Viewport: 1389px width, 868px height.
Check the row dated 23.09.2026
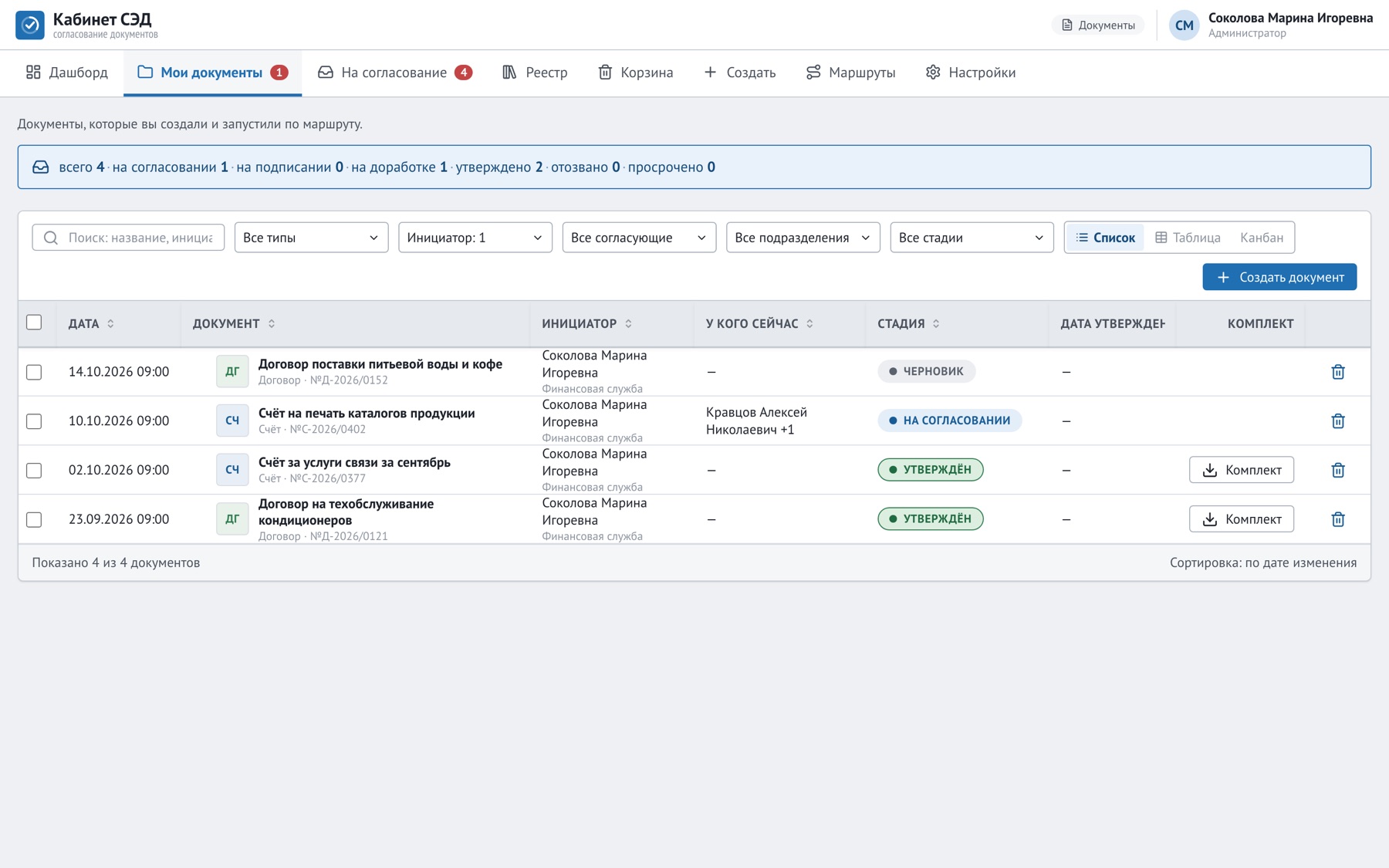click(34, 520)
